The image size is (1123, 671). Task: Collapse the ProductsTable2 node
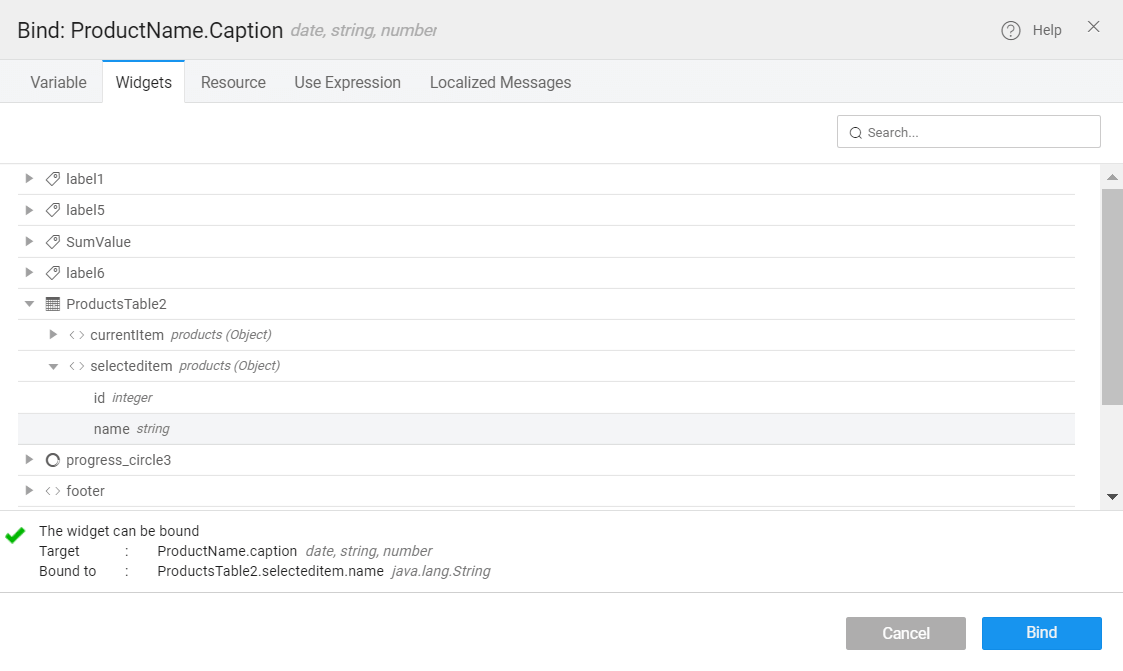point(29,304)
